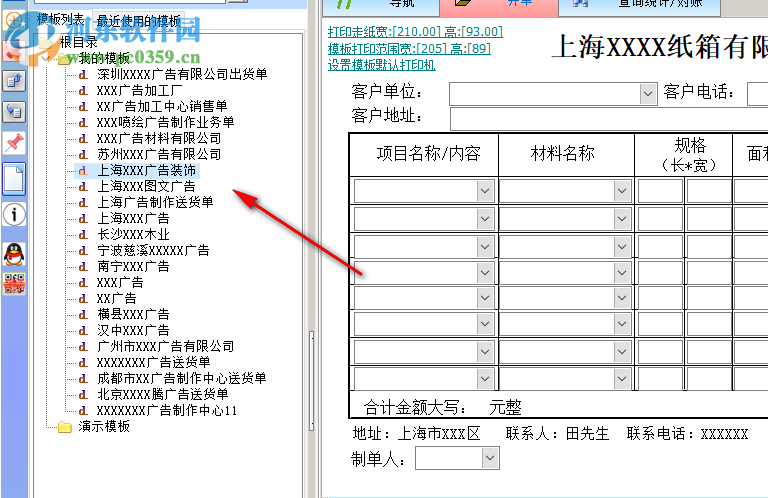
Task: Select template 上海XXX广告装饰
Action: point(146,170)
